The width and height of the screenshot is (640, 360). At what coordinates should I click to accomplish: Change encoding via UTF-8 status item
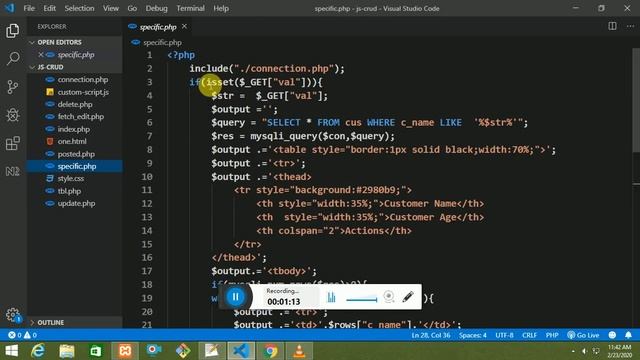(504, 335)
